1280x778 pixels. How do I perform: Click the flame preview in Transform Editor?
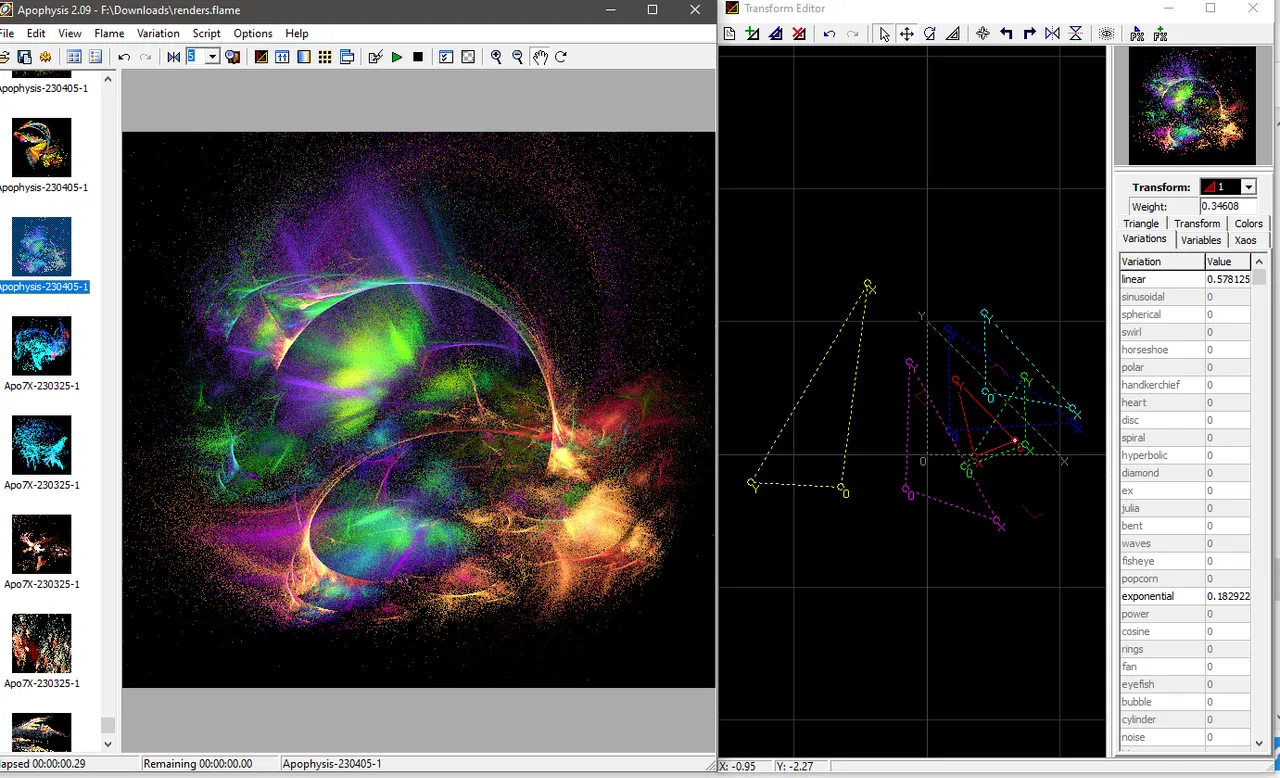pos(1191,106)
